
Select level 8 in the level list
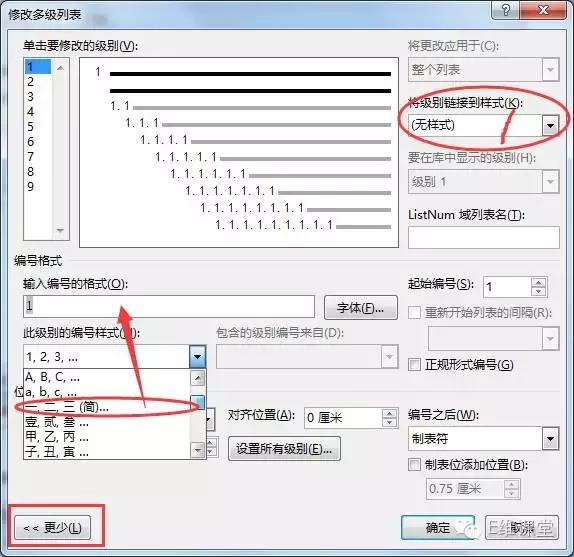(38, 172)
